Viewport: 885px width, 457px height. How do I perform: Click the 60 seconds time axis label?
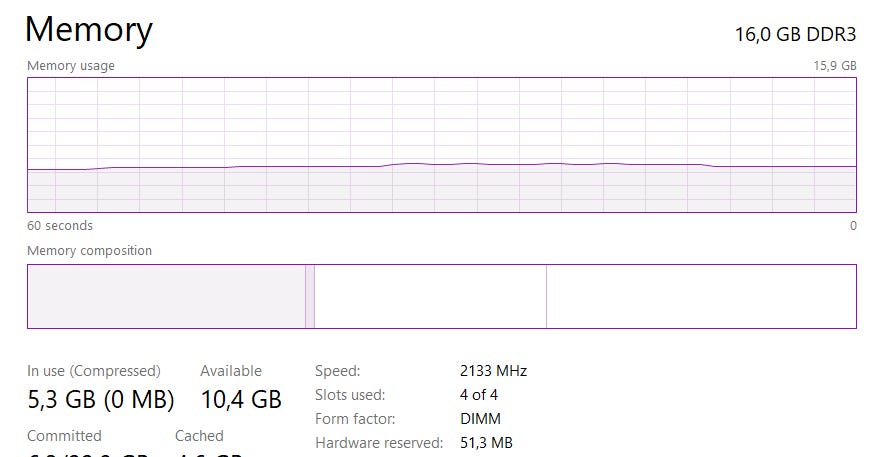coord(60,226)
